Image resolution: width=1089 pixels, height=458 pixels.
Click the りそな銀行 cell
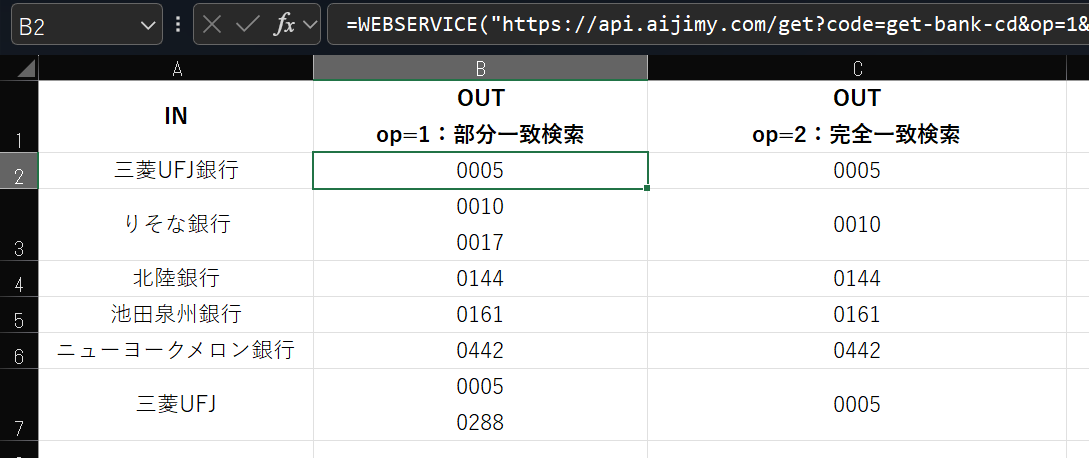click(176, 224)
